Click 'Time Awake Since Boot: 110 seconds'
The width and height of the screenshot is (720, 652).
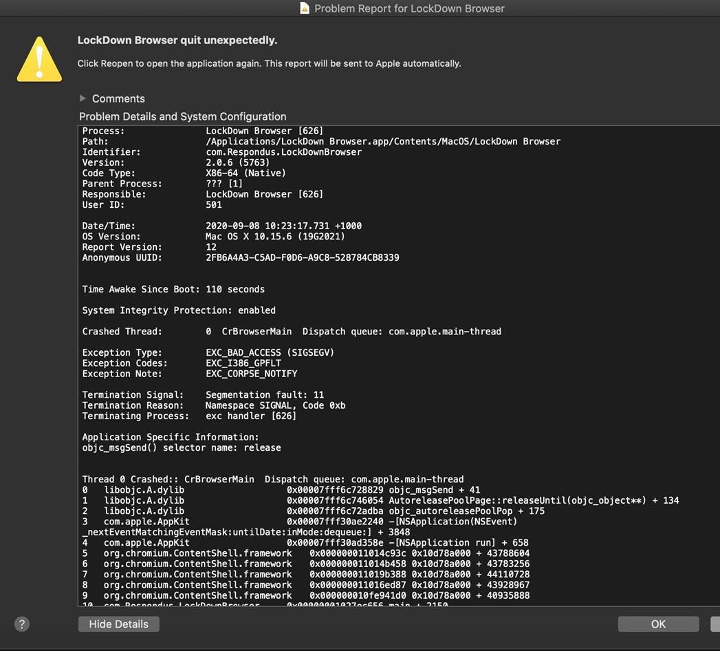click(174, 289)
